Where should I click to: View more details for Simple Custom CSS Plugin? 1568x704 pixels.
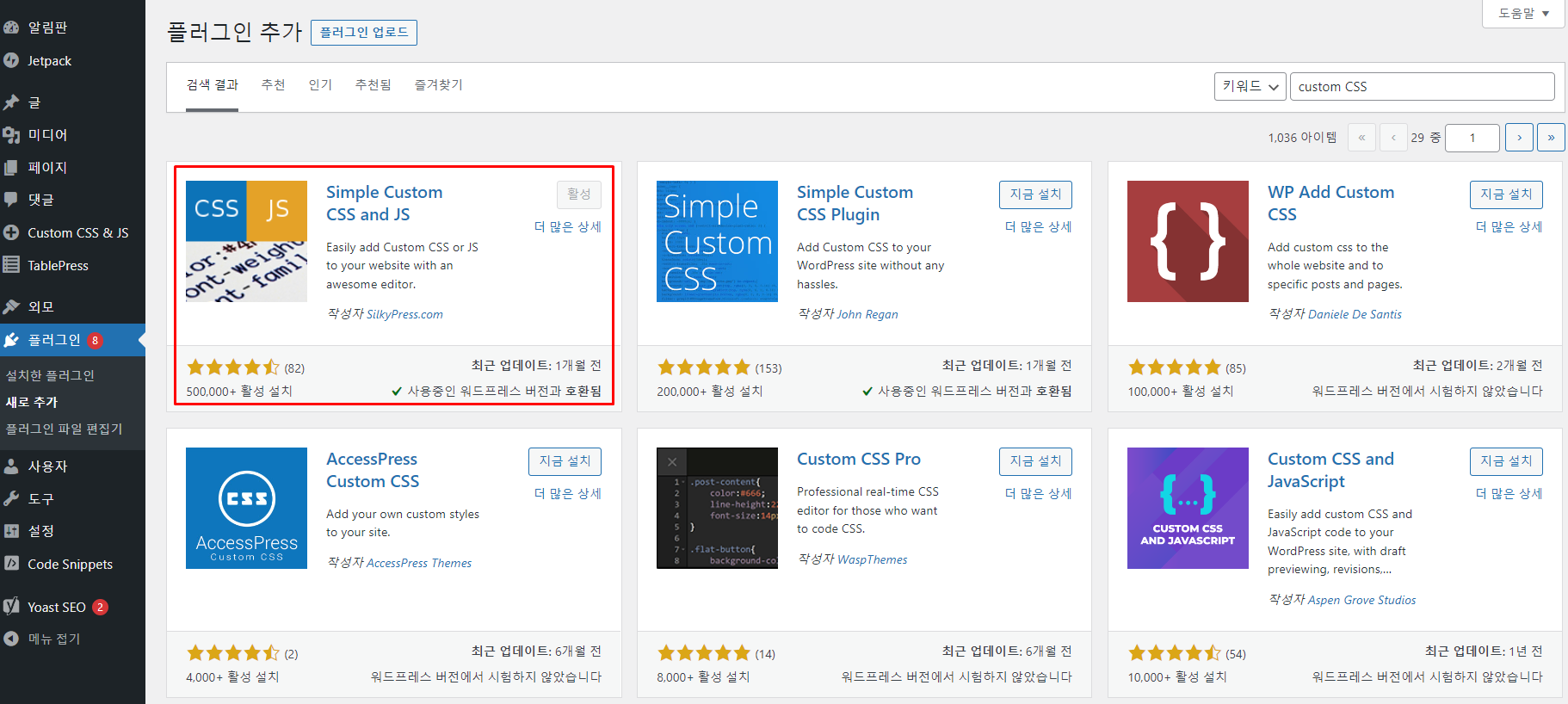pos(1039,226)
